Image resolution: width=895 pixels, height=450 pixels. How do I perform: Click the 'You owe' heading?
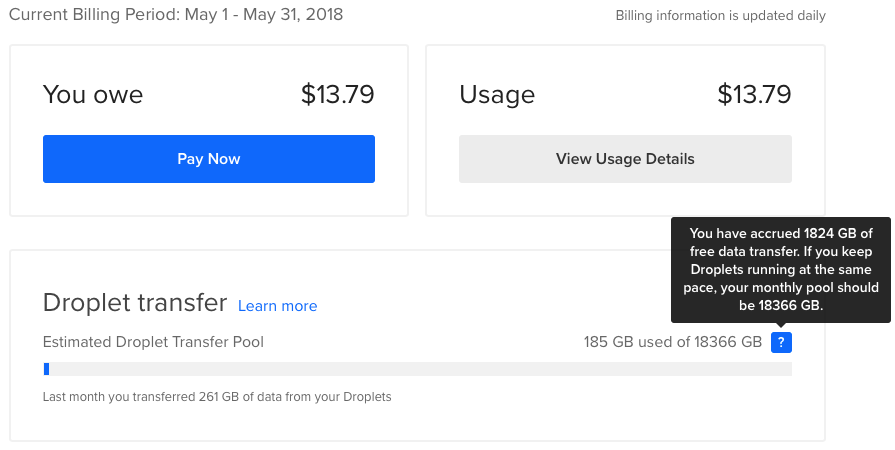click(93, 95)
